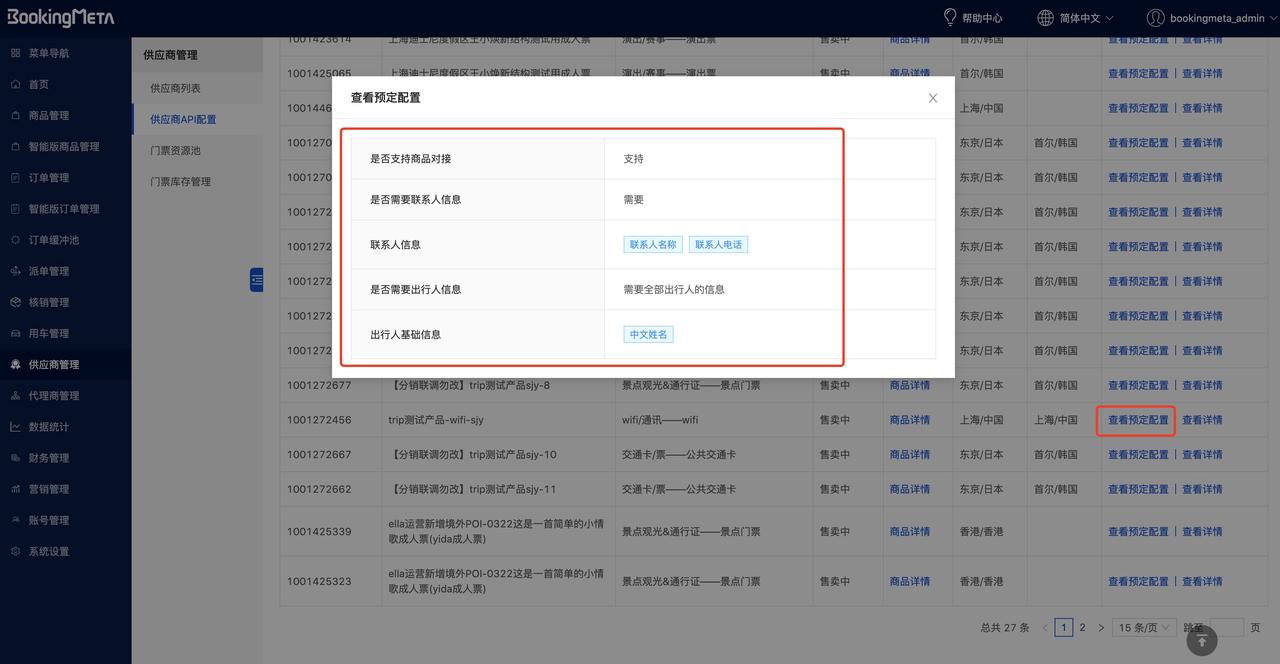The width and height of the screenshot is (1280, 664).
Task: Click the next page arrow in pagination
Action: pos(1101,627)
